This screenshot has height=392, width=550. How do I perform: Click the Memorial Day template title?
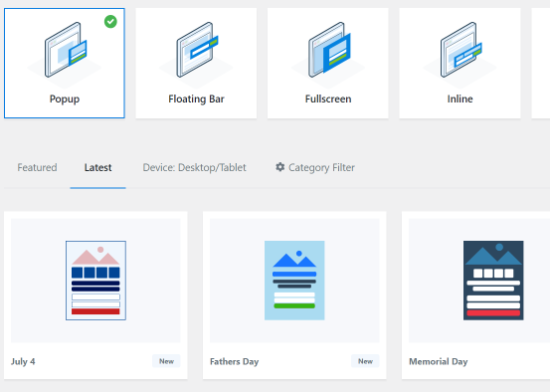[x=438, y=361]
